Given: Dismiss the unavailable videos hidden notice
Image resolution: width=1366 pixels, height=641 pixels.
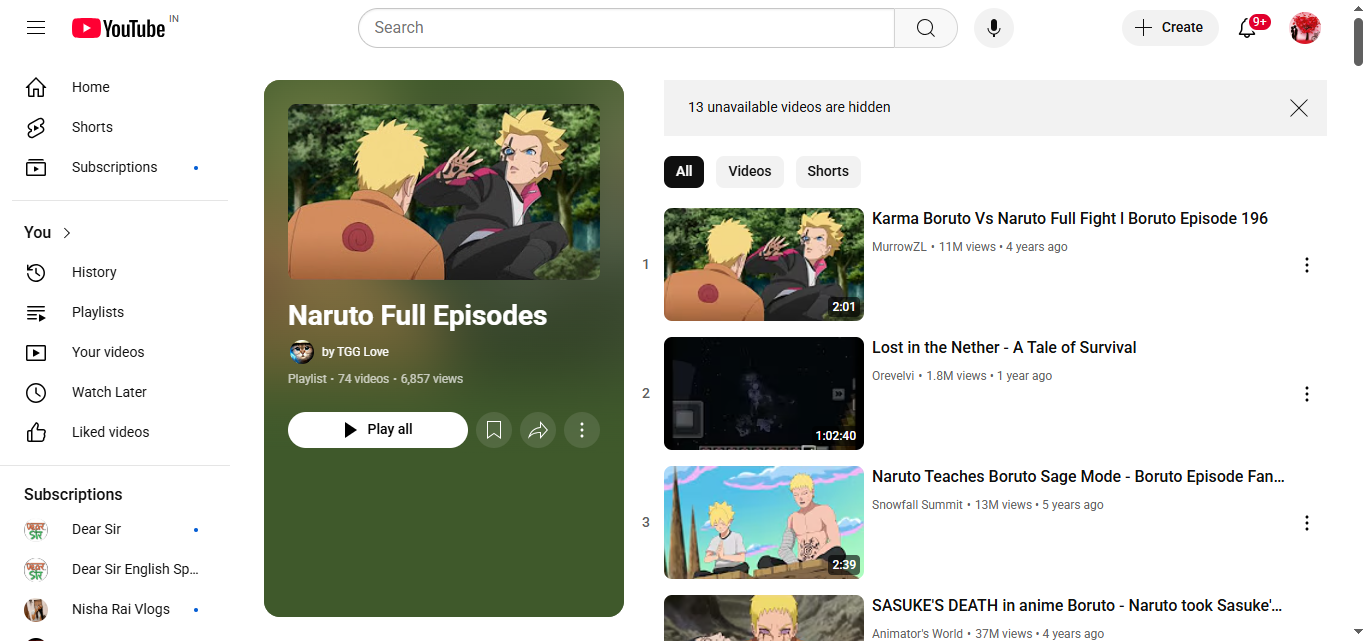Looking at the screenshot, I should pyautogui.click(x=1299, y=108).
